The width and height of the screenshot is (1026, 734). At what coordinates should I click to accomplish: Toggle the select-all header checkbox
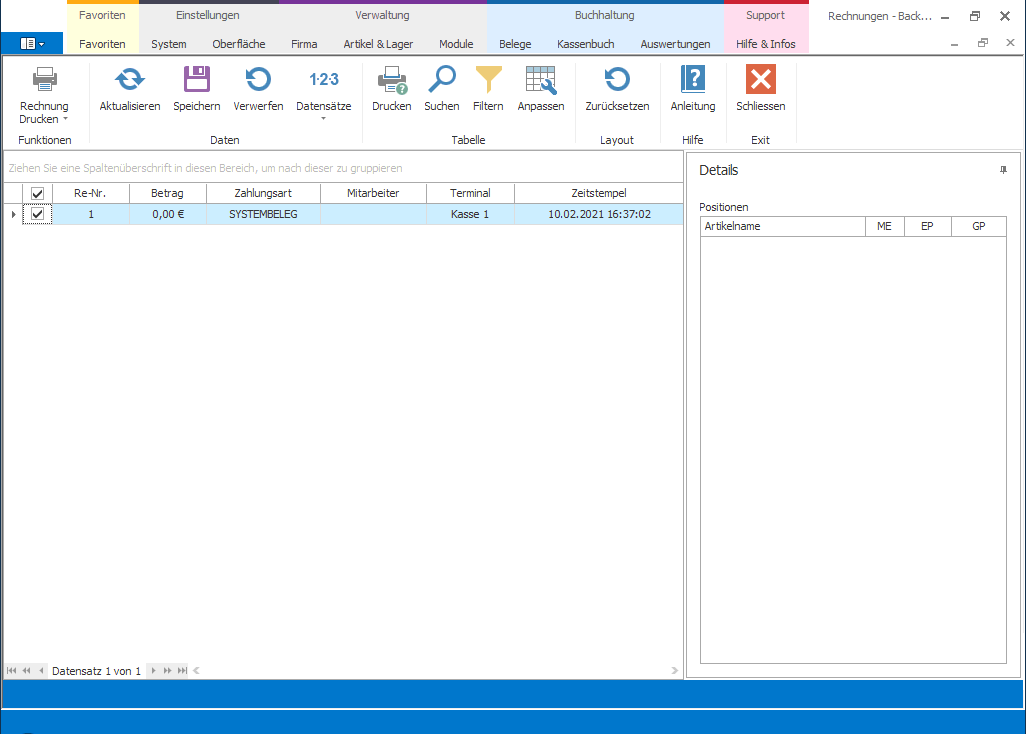[x=37, y=194]
